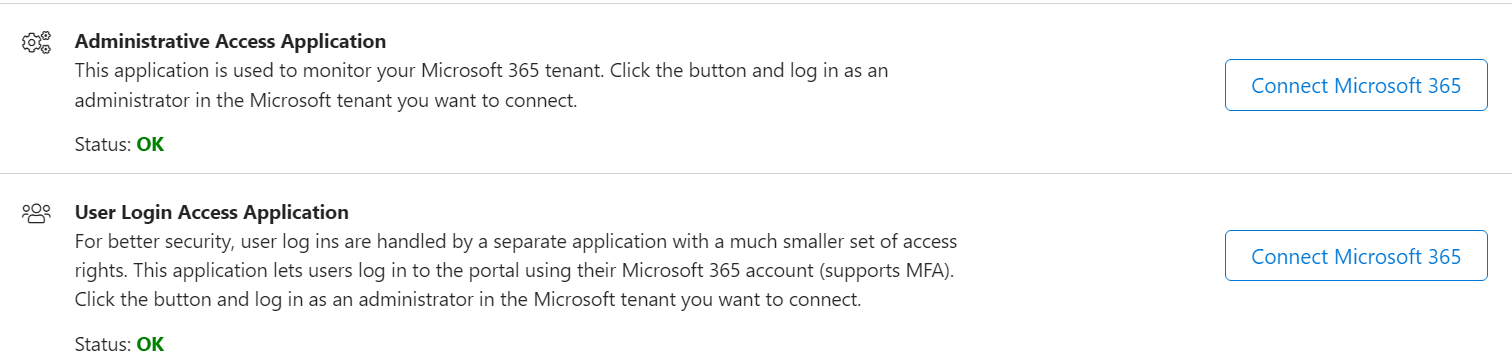Select the Administrative Access Application heading
Screen dimensions: 1512x362
[230, 42]
